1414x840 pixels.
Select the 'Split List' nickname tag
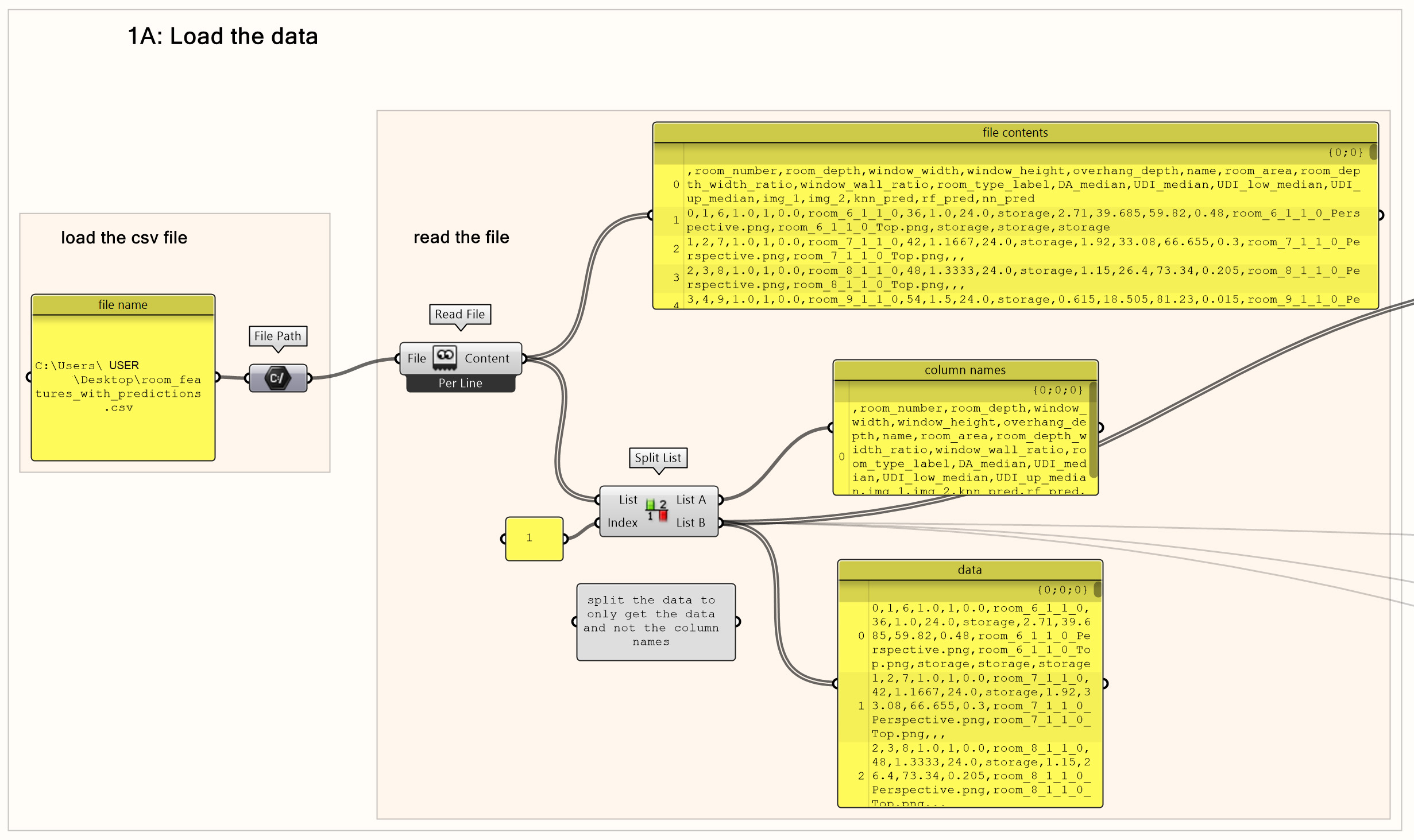point(658,458)
